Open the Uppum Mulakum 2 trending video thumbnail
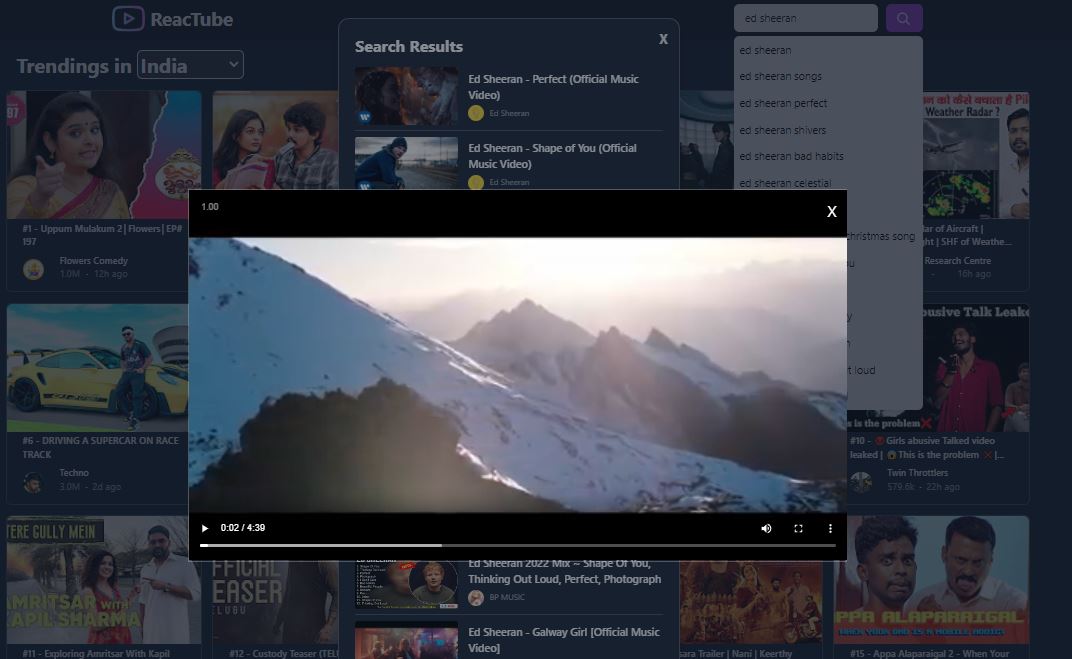The width and height of the screenshot is (1072, 659). coord(104,154)
